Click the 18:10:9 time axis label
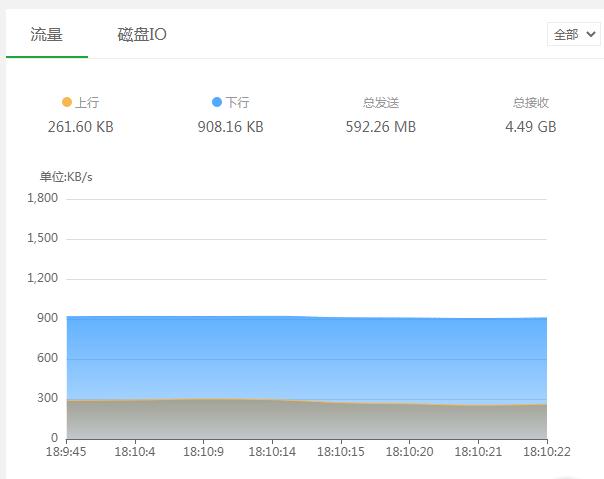 point(203,451)
